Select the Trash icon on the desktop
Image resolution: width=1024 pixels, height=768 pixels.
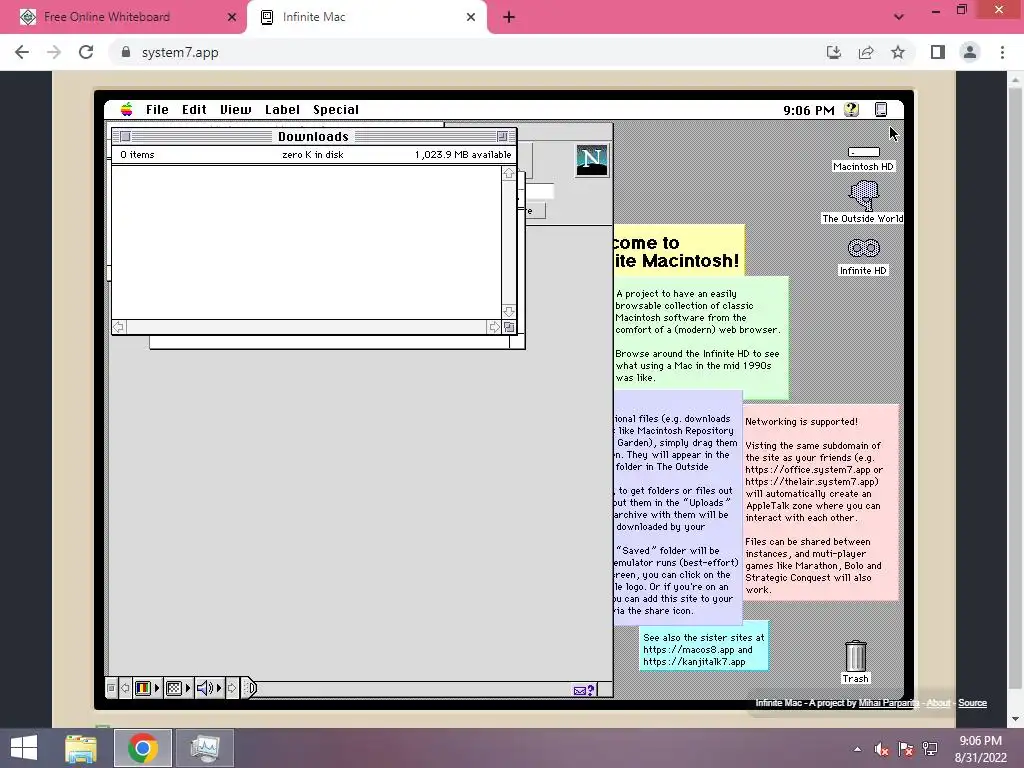856,655
